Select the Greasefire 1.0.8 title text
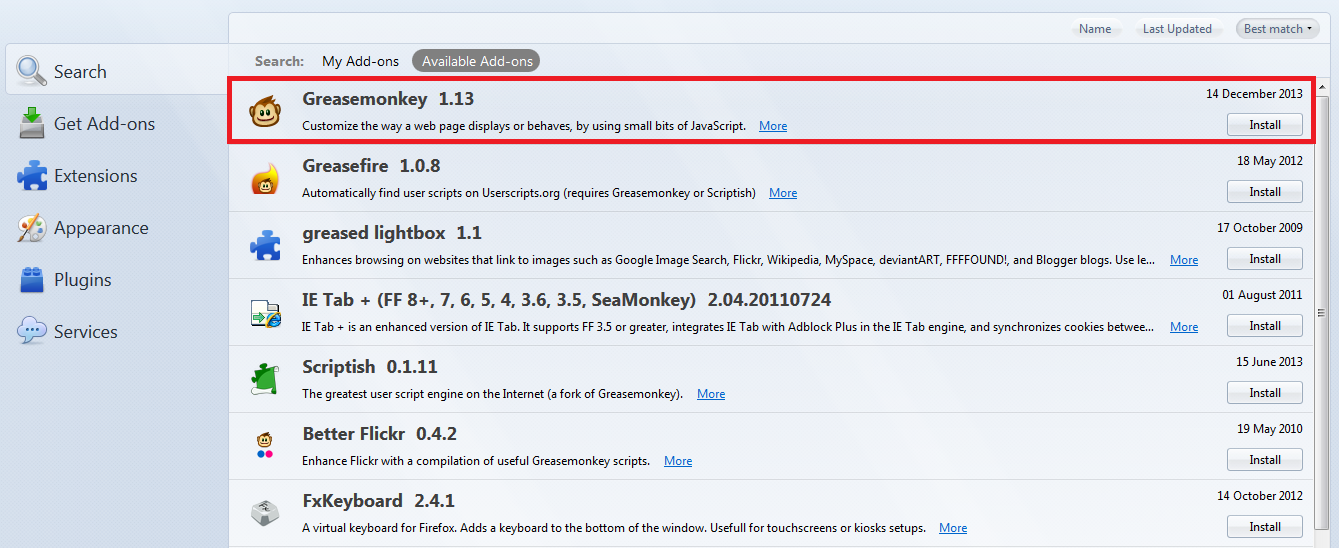The image size is (1339, 548). click(x=371, y=166)
